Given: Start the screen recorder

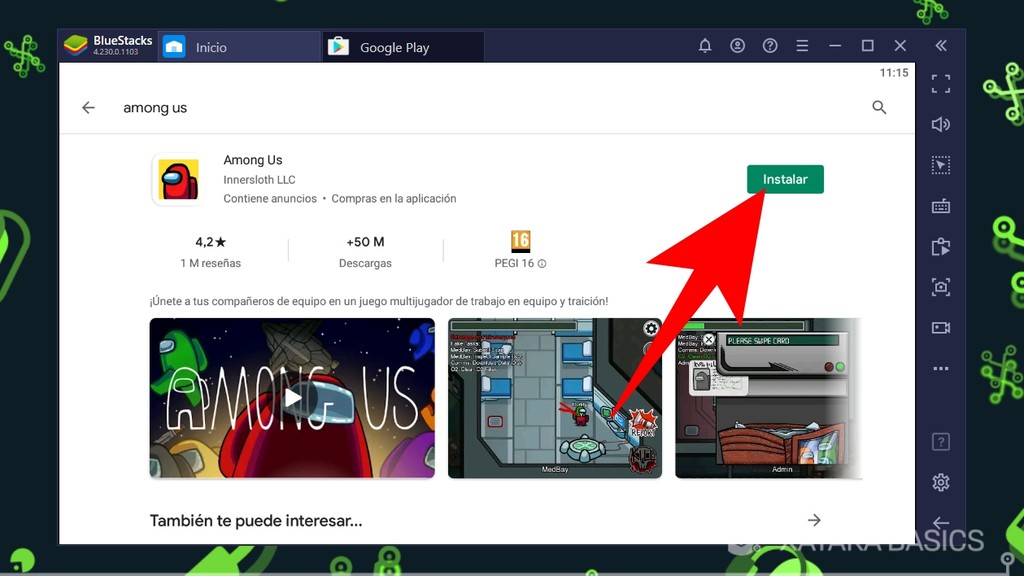Looking at the screenshot, I should tap(940, 327).
